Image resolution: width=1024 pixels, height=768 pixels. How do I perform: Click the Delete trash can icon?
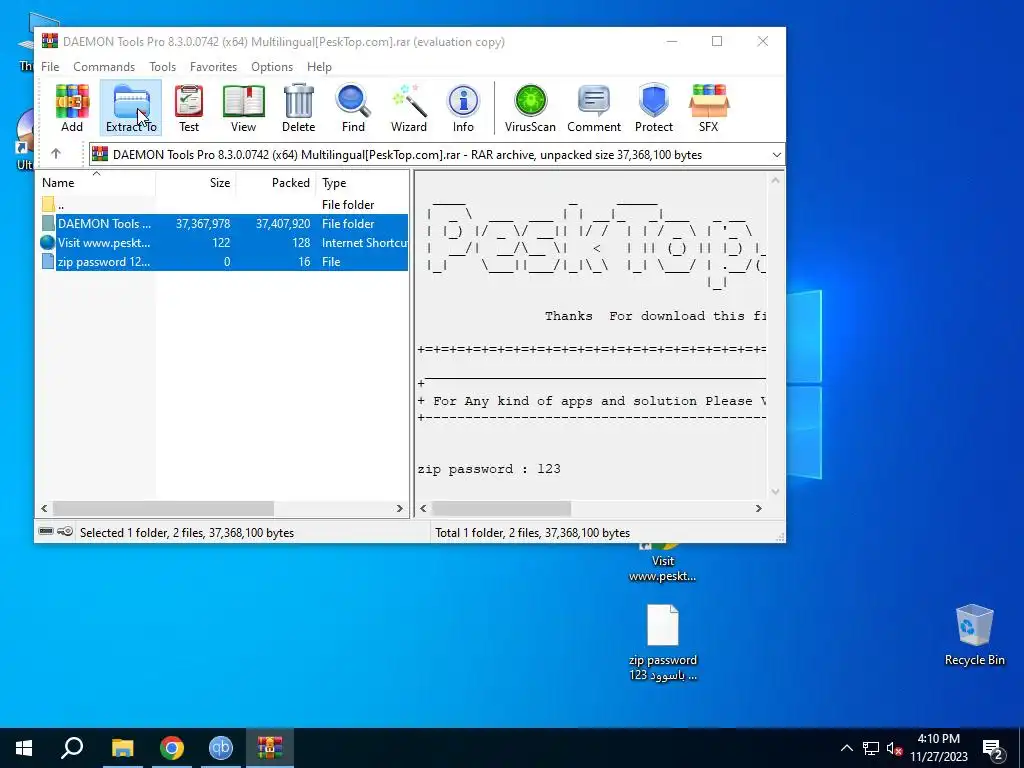tap(298, 108)
